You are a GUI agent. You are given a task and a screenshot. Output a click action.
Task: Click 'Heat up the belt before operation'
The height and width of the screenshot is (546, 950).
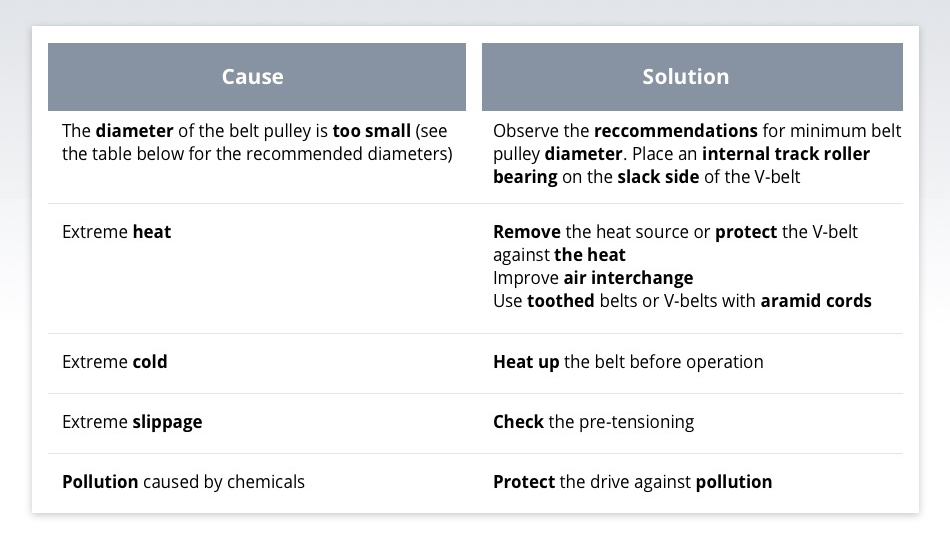click(x=628, y=361)
